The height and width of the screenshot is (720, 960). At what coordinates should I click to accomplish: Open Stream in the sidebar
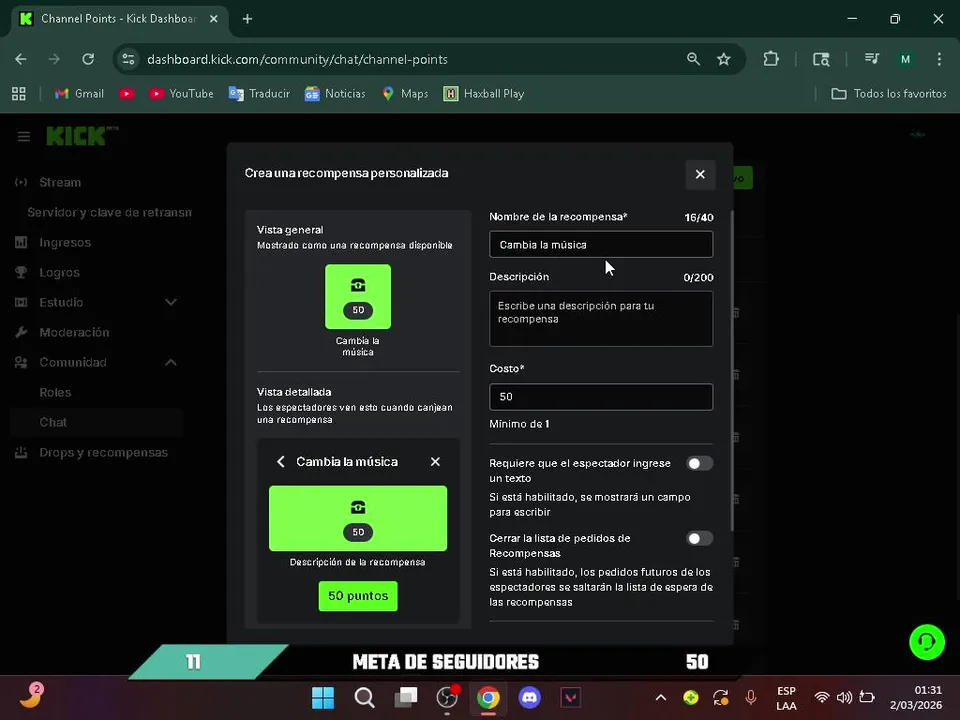[x=59, y=182]
